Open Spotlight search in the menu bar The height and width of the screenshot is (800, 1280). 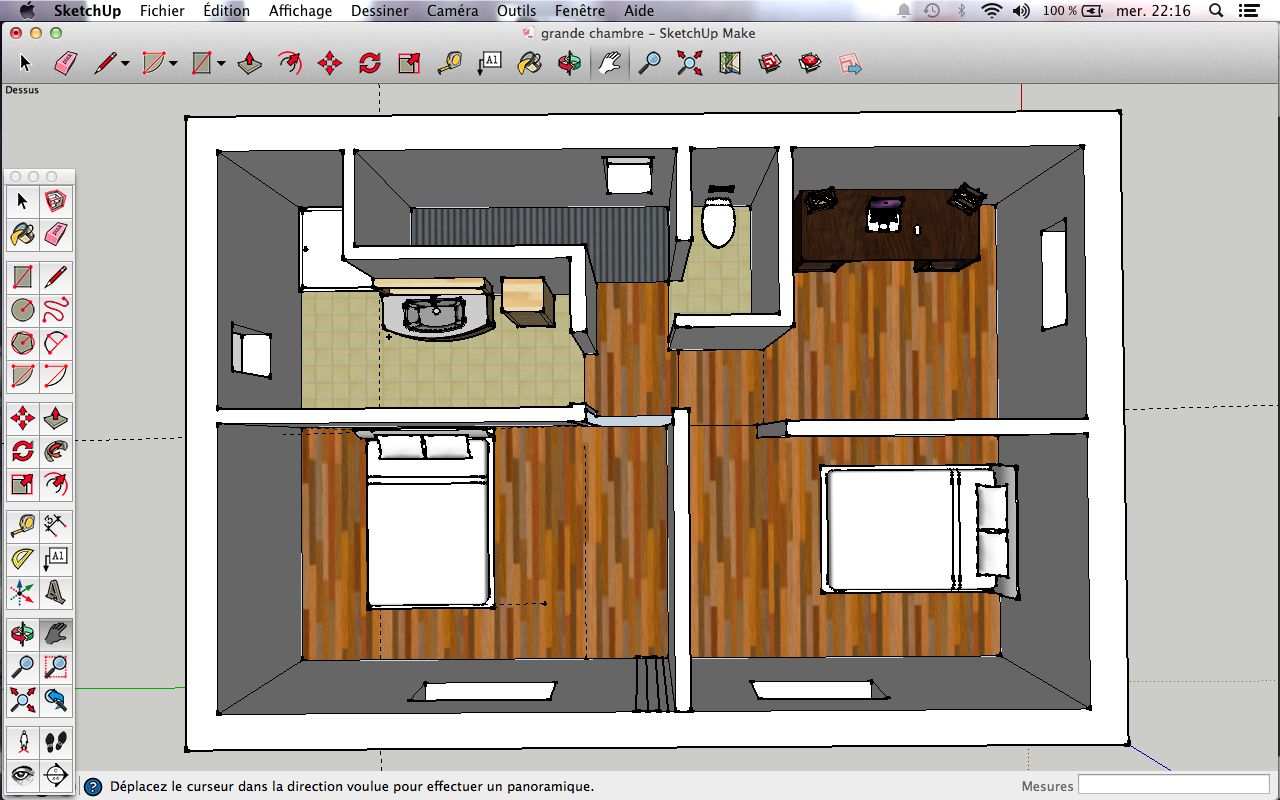(x=1216, y=11)
